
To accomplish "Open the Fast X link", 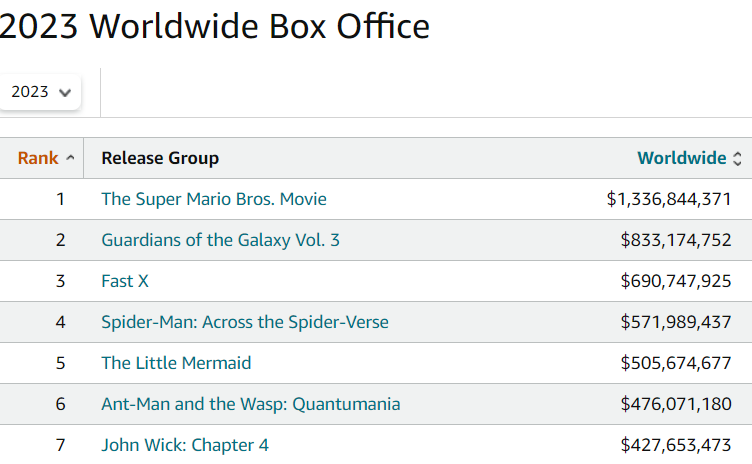I will tap(125, 281).
